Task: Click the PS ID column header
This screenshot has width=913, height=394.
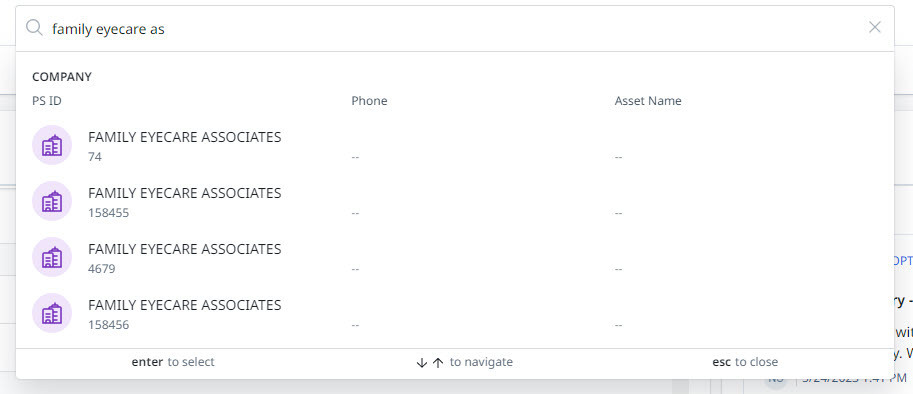Action: click(x=47, y=101)
